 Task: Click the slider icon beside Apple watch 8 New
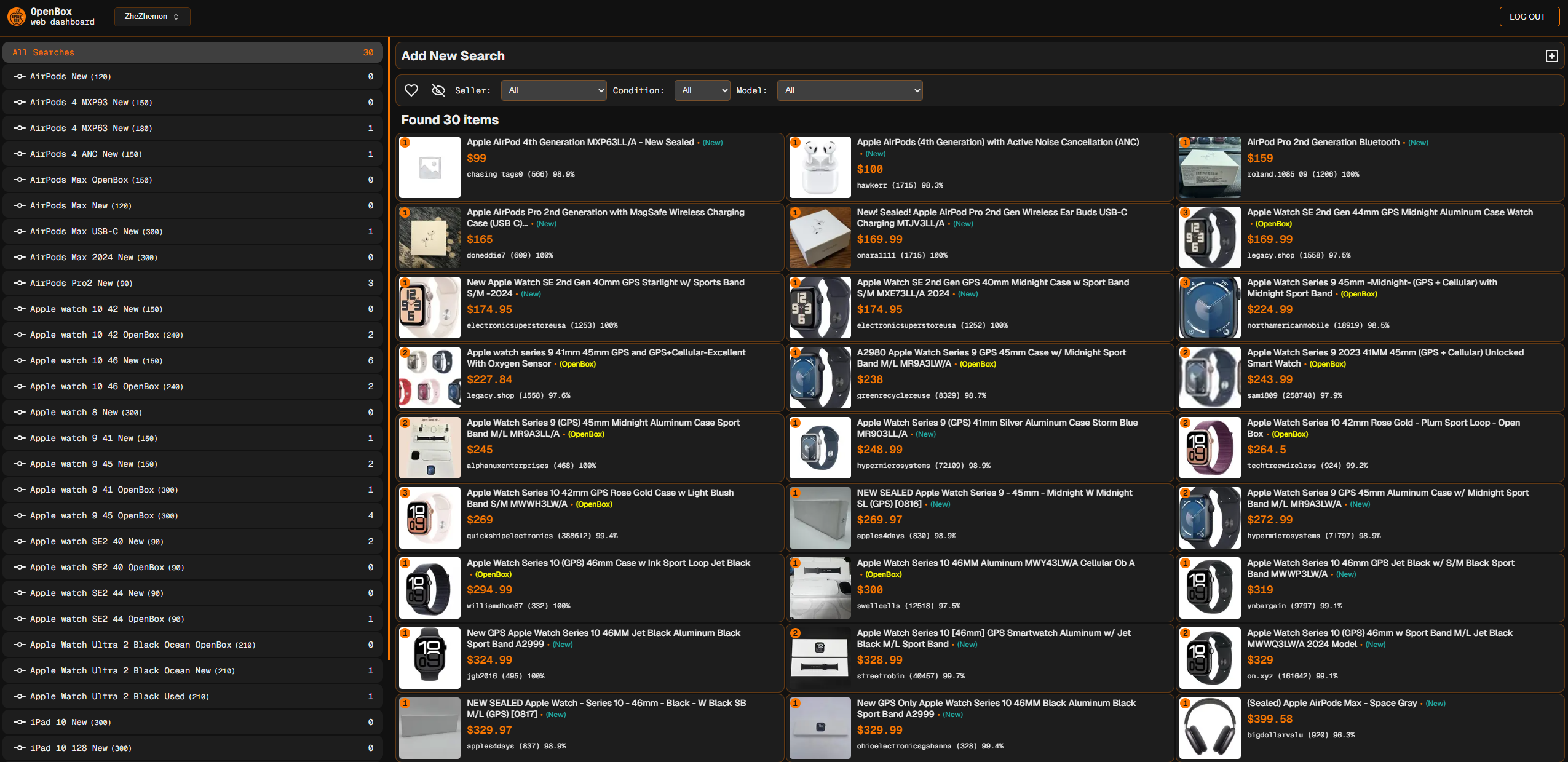pos(20,412)
